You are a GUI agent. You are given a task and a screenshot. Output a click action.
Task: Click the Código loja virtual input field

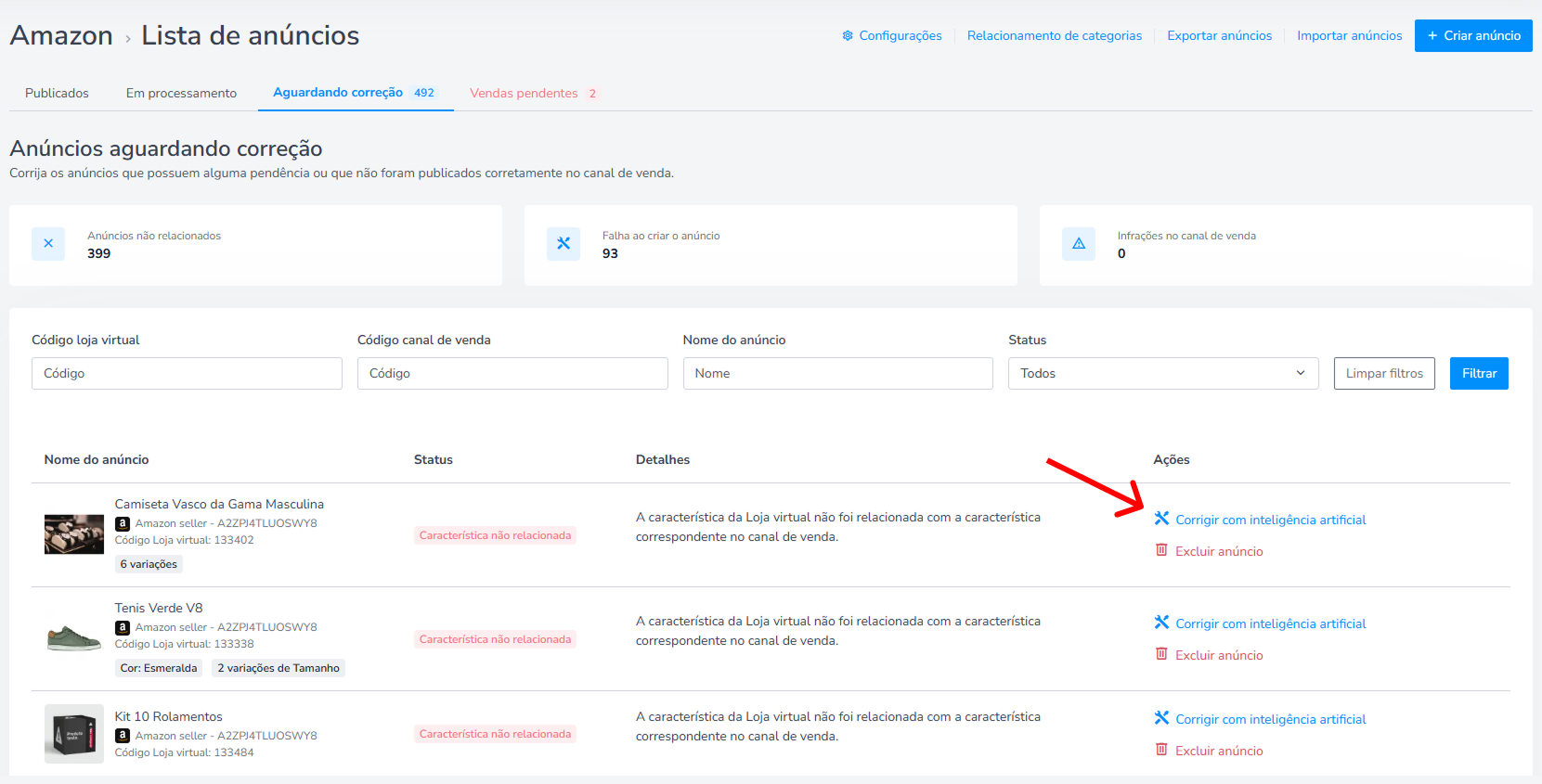pyautogui.click(x=187, y=373)
